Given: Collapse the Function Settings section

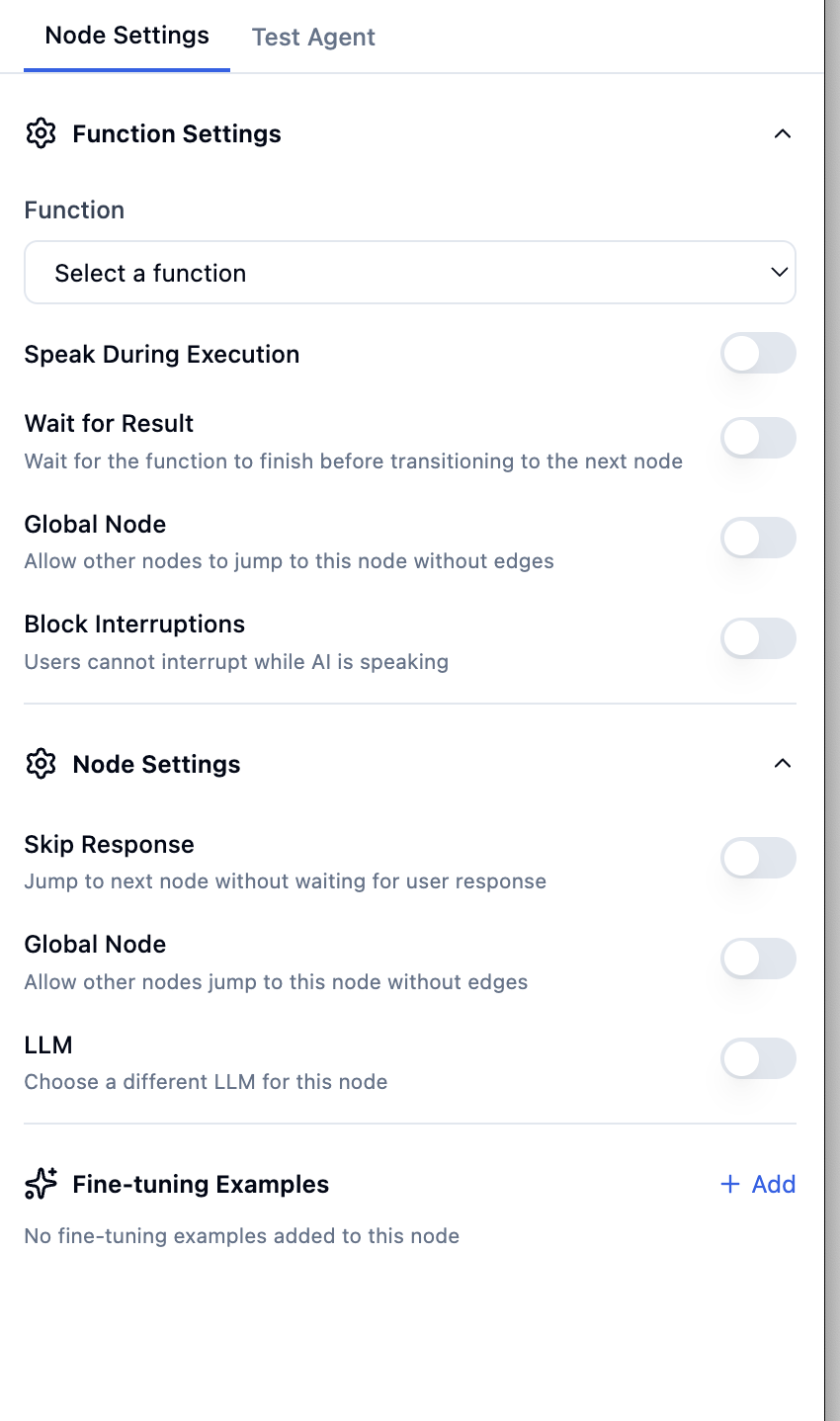Looking at the screenshot, I should coord(783,133).
